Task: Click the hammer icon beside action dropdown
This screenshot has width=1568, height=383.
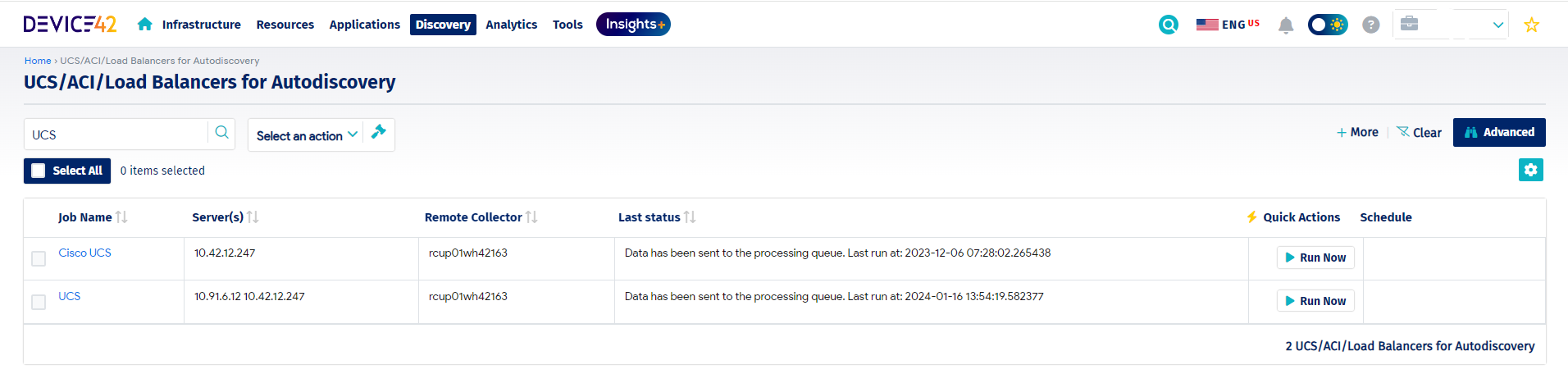Action: pos(378,132)
